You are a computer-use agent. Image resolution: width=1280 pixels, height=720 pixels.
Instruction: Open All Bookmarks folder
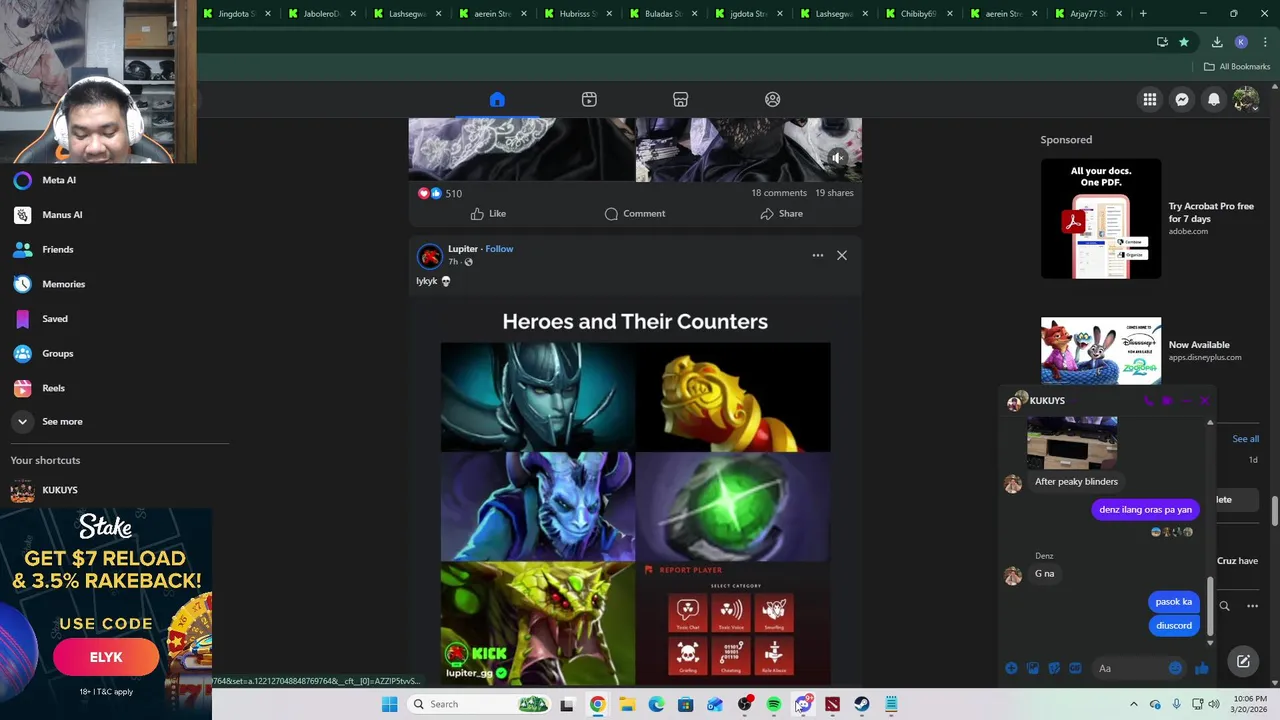click(x=1237, y=67)
